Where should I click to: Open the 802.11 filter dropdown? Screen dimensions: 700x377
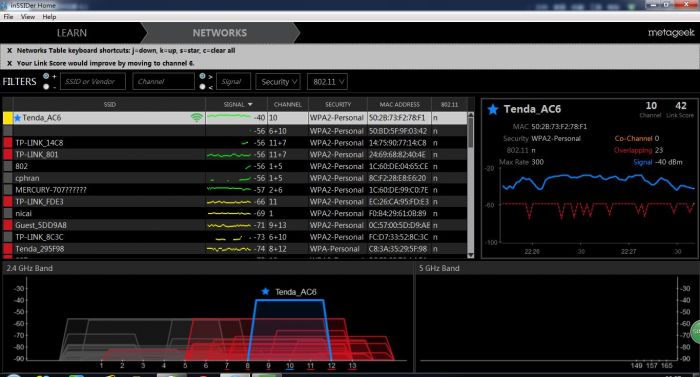click(327, 81)
